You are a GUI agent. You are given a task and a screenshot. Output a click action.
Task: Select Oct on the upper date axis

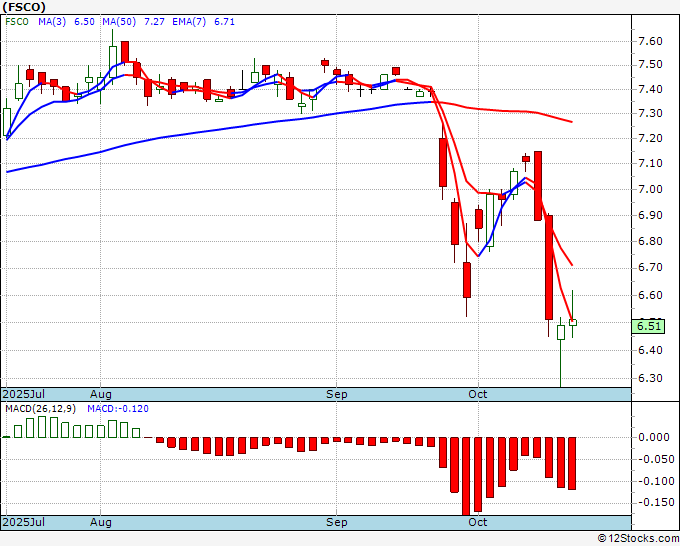[478, 395]
